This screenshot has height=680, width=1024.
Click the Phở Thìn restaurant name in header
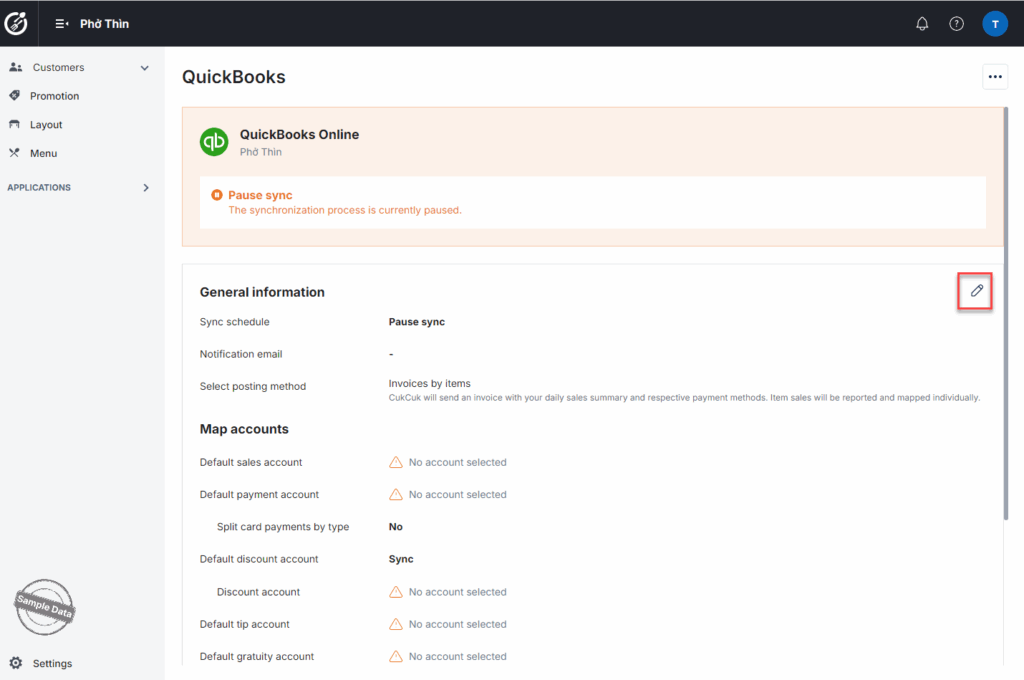pos(104,24)
